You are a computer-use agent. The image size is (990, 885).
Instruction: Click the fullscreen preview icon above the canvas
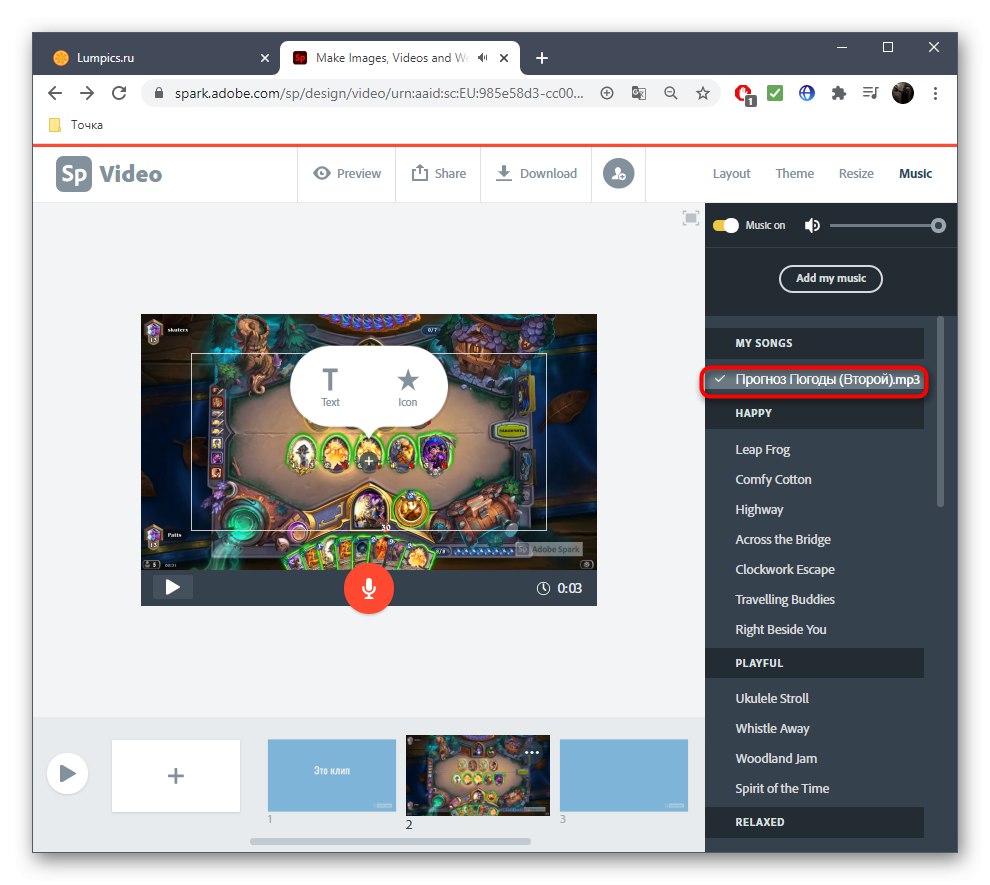(690, 217)
